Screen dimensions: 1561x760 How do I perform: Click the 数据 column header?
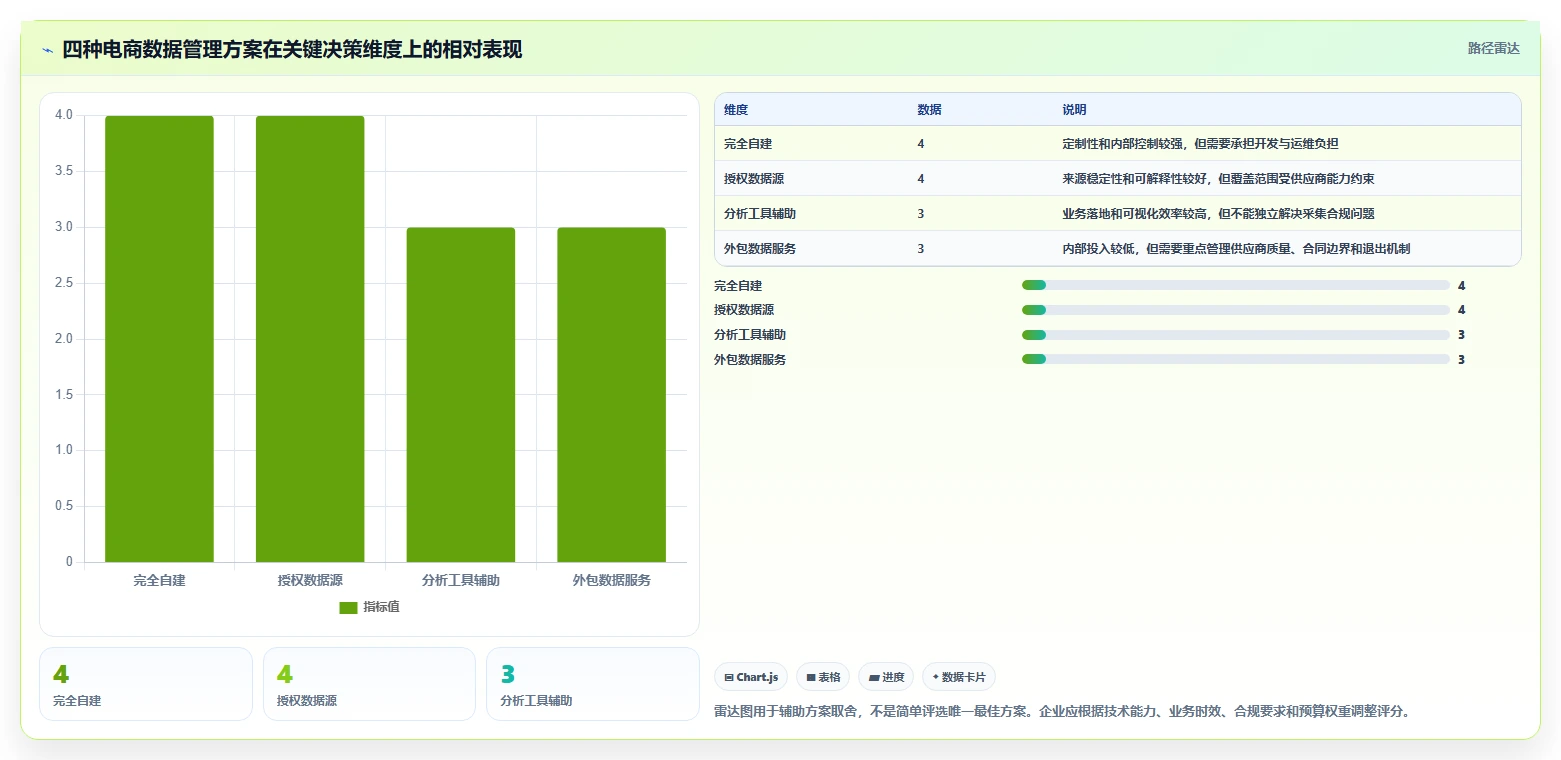[x=929, y=109]
